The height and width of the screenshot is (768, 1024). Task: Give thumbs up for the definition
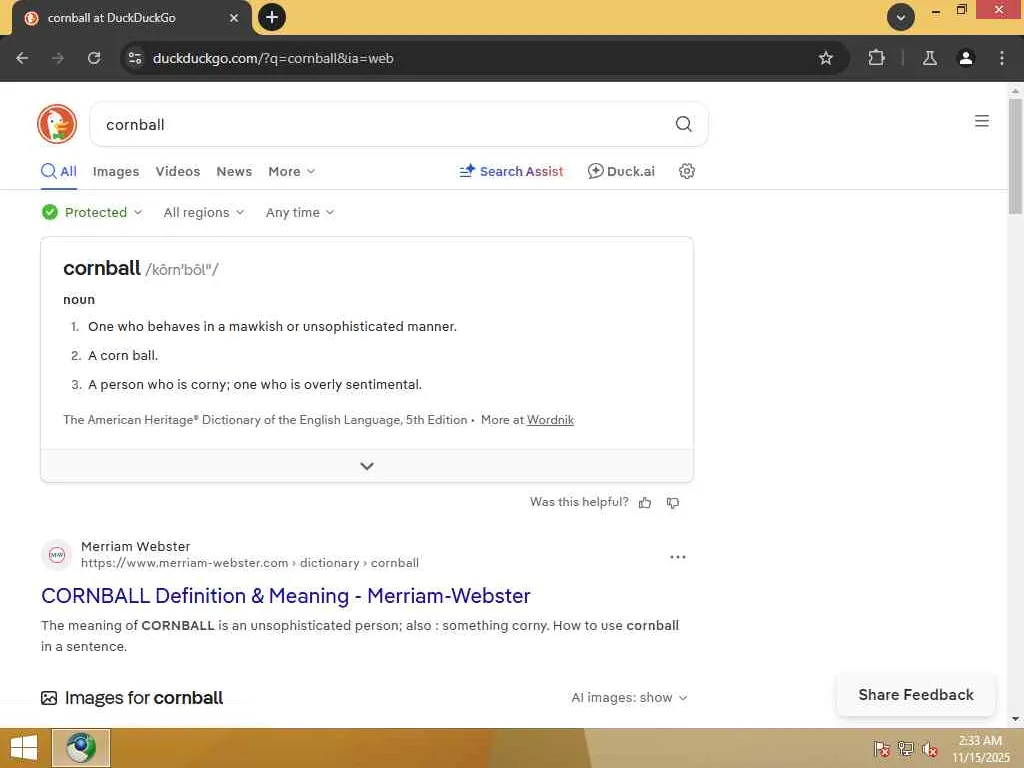tap(645, 503)
